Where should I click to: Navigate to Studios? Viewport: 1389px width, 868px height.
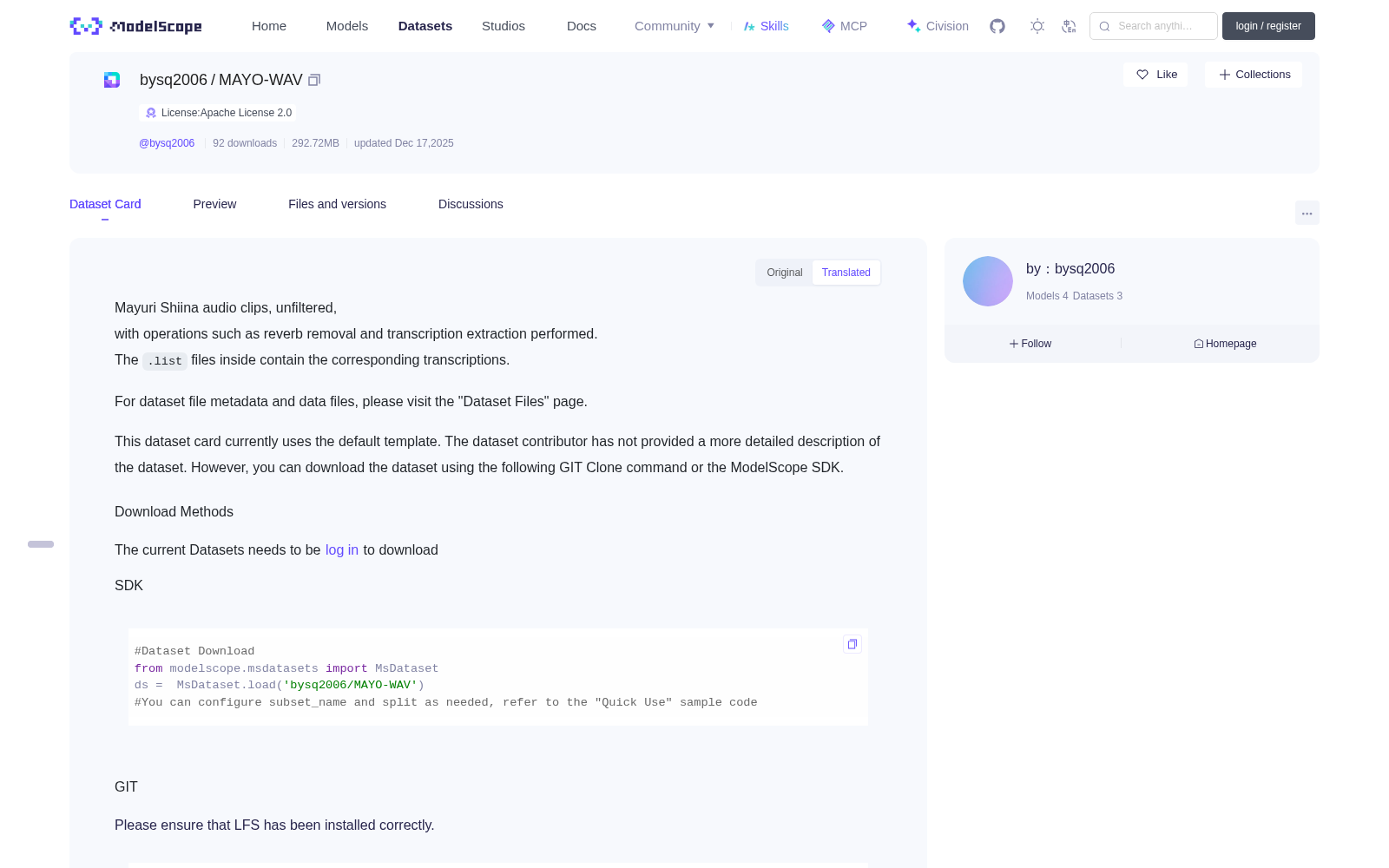click(x=504, y=26)
